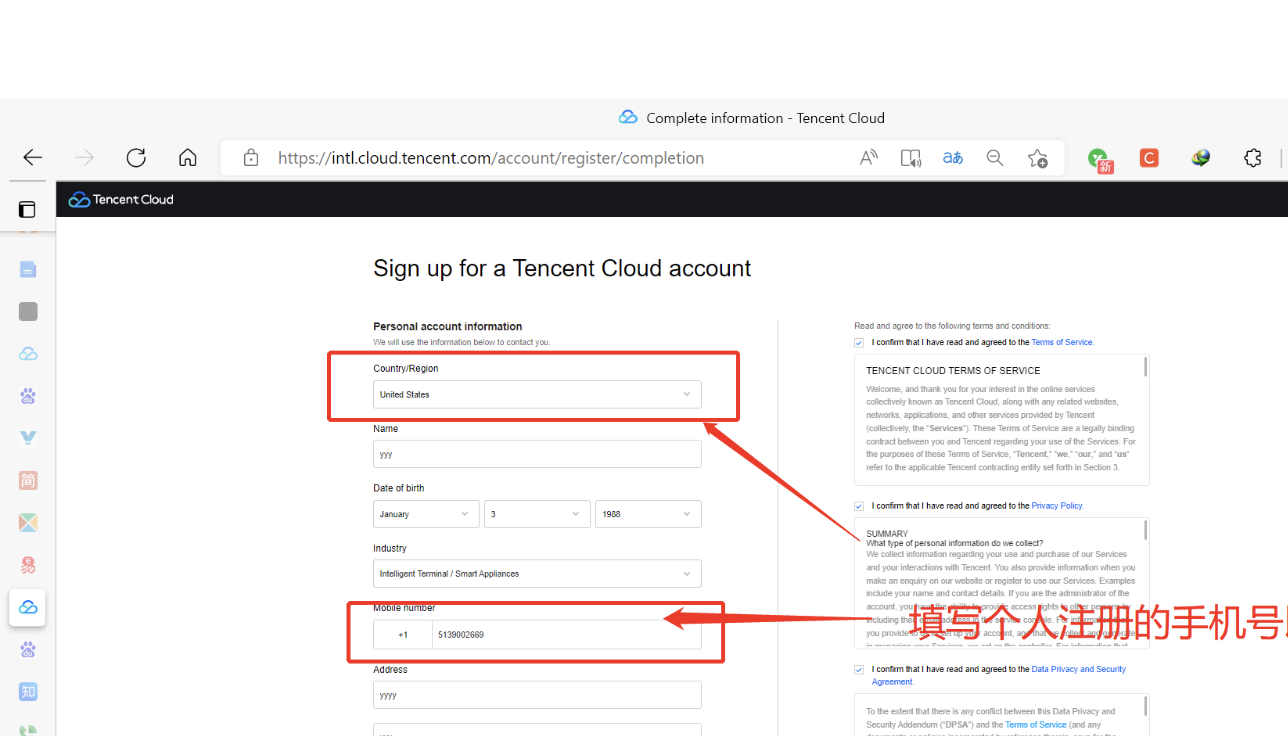
Task: Click the translate page icon
Action: [952, 158]
